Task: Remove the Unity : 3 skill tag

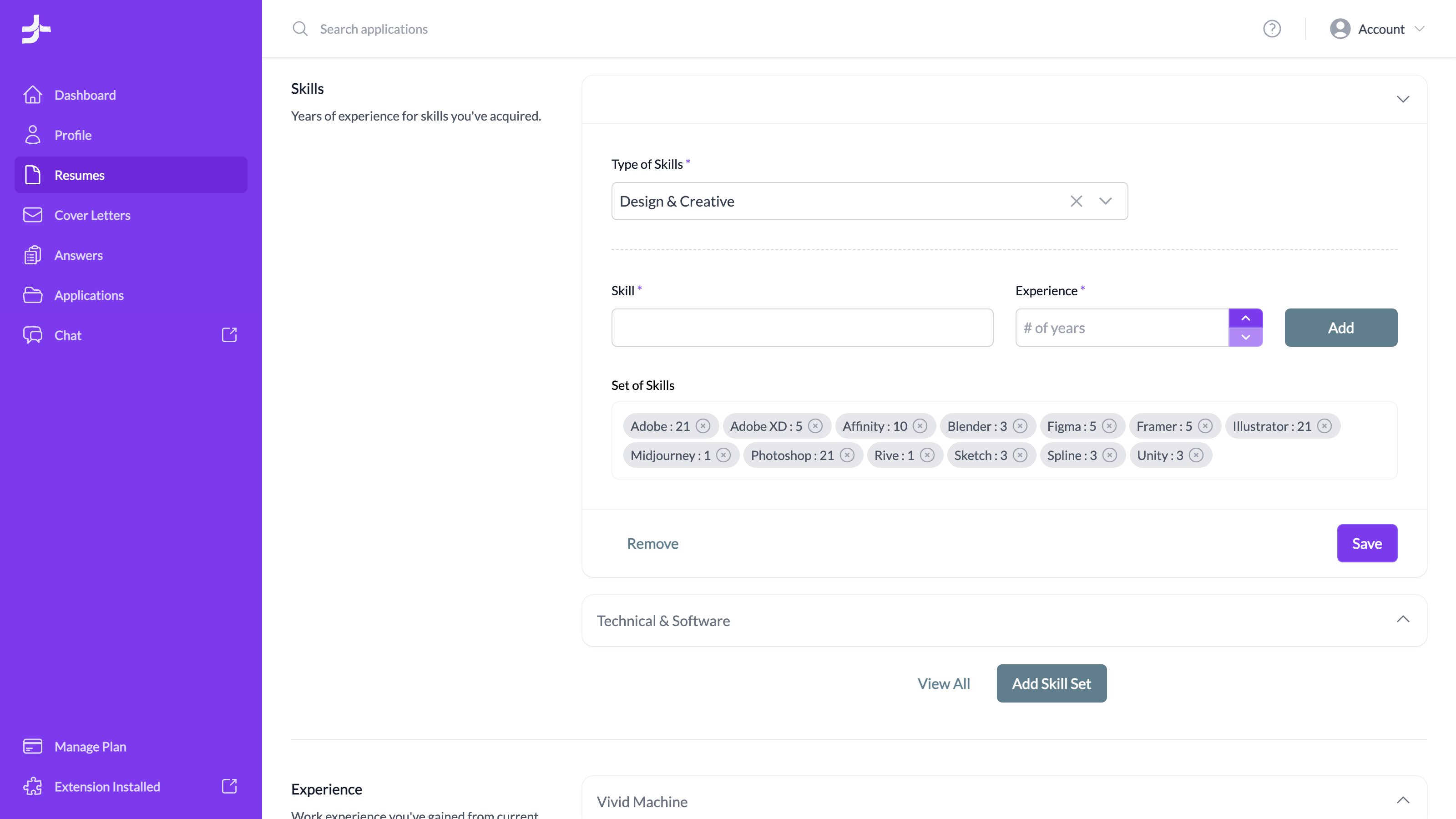Action: (1196, 455)
